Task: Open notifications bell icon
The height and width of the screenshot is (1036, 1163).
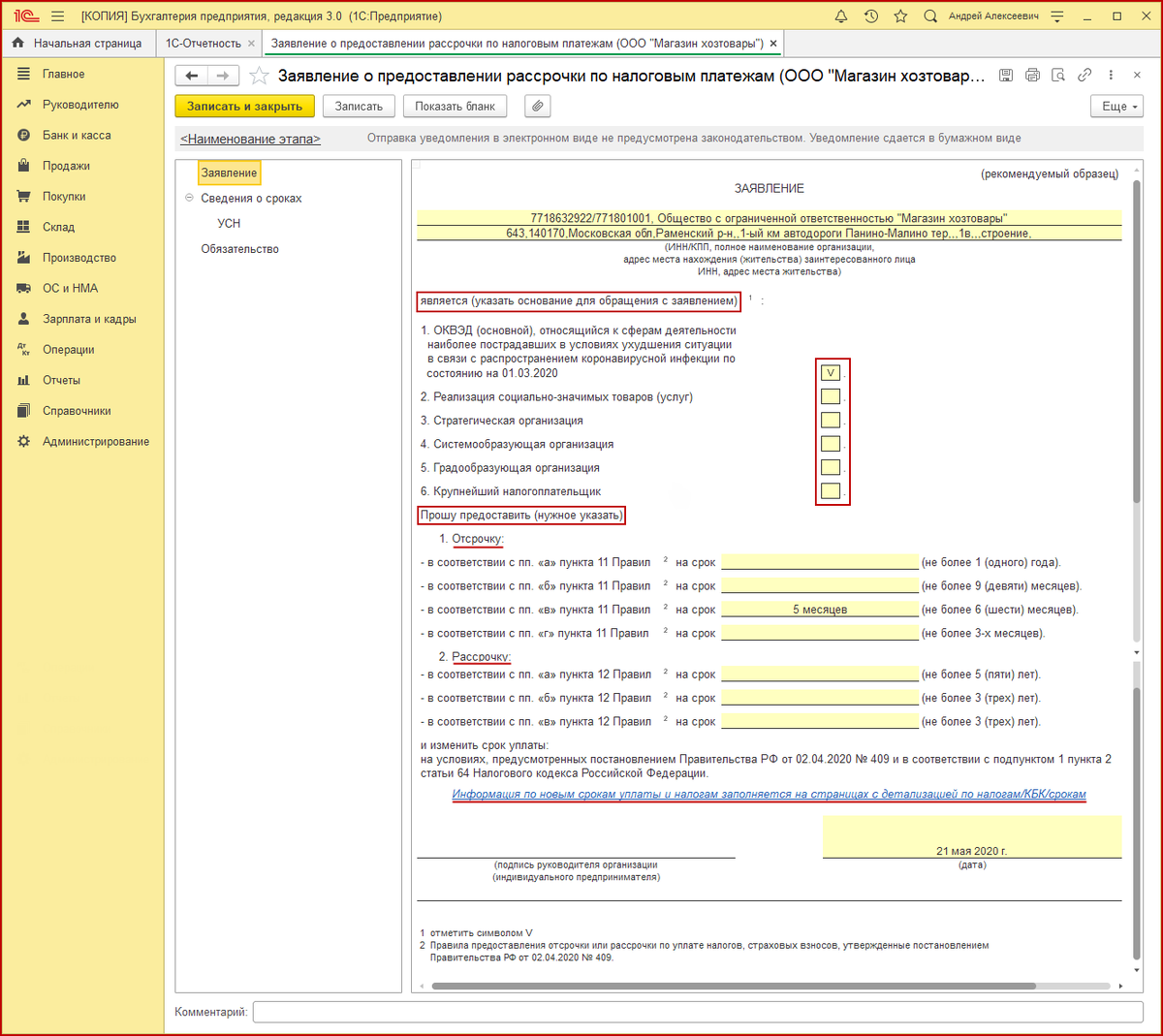Action: point(841,16)
